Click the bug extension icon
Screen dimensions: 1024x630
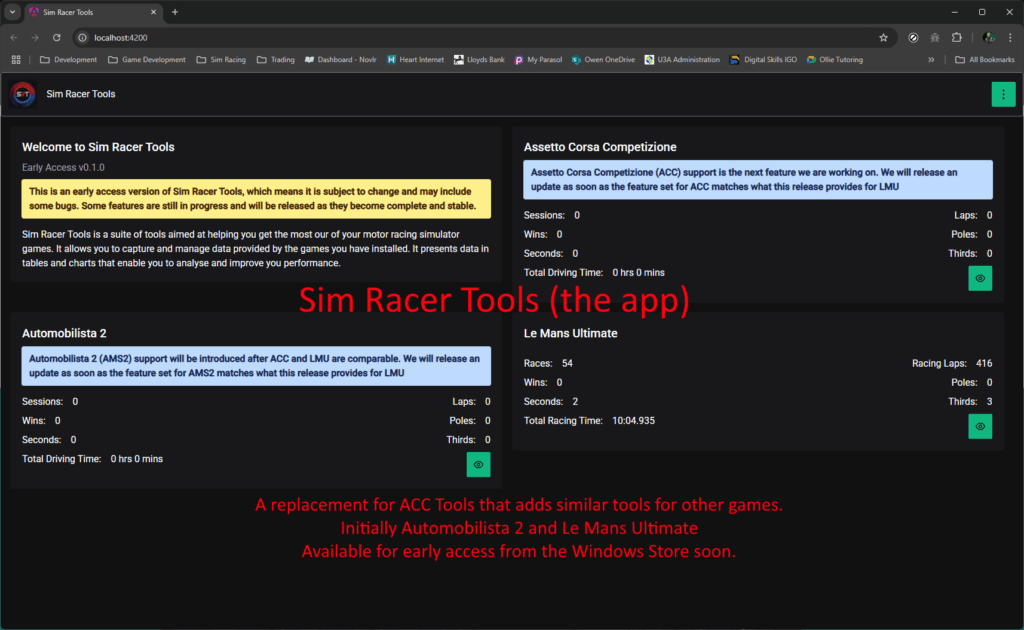(935, 38)
